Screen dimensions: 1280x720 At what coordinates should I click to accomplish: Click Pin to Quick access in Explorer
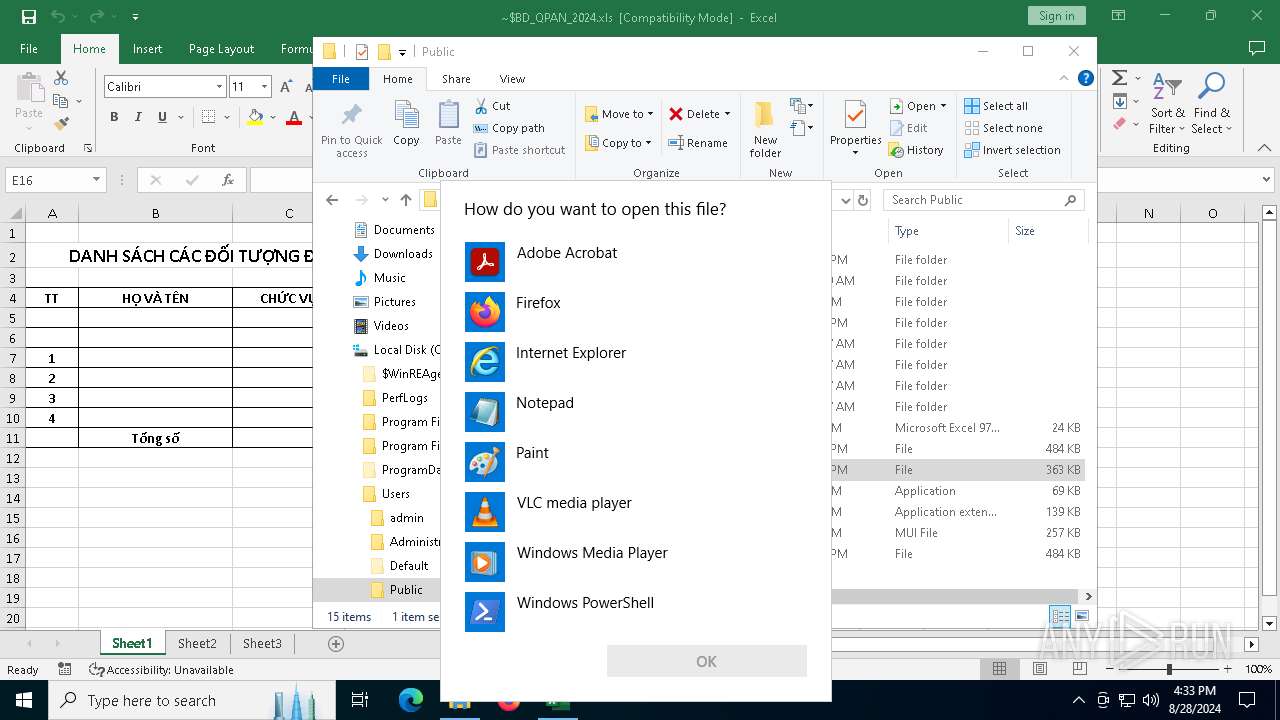pos(352,129)
